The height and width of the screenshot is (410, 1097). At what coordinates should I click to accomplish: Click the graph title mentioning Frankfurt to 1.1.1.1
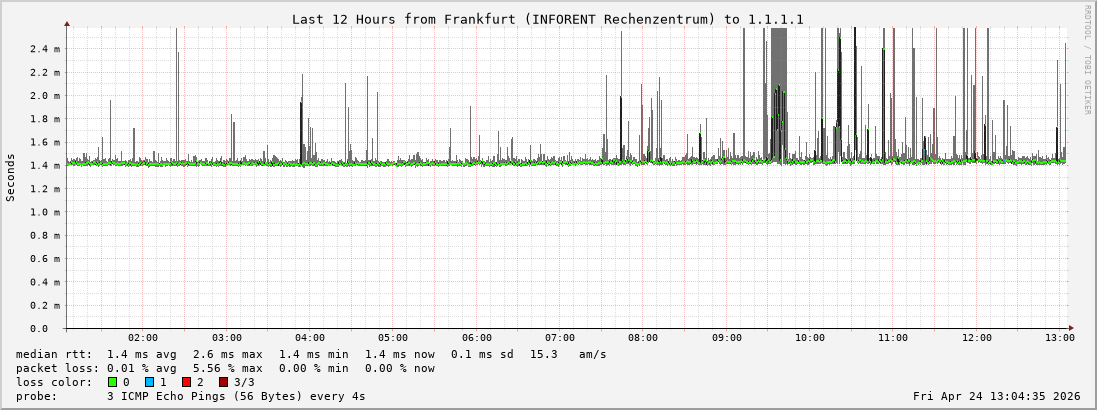pos(547,19)
